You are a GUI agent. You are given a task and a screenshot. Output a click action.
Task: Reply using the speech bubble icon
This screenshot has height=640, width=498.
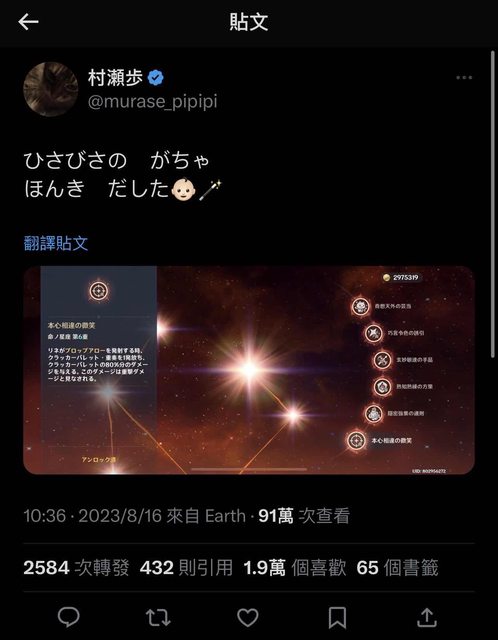[69, 617]
